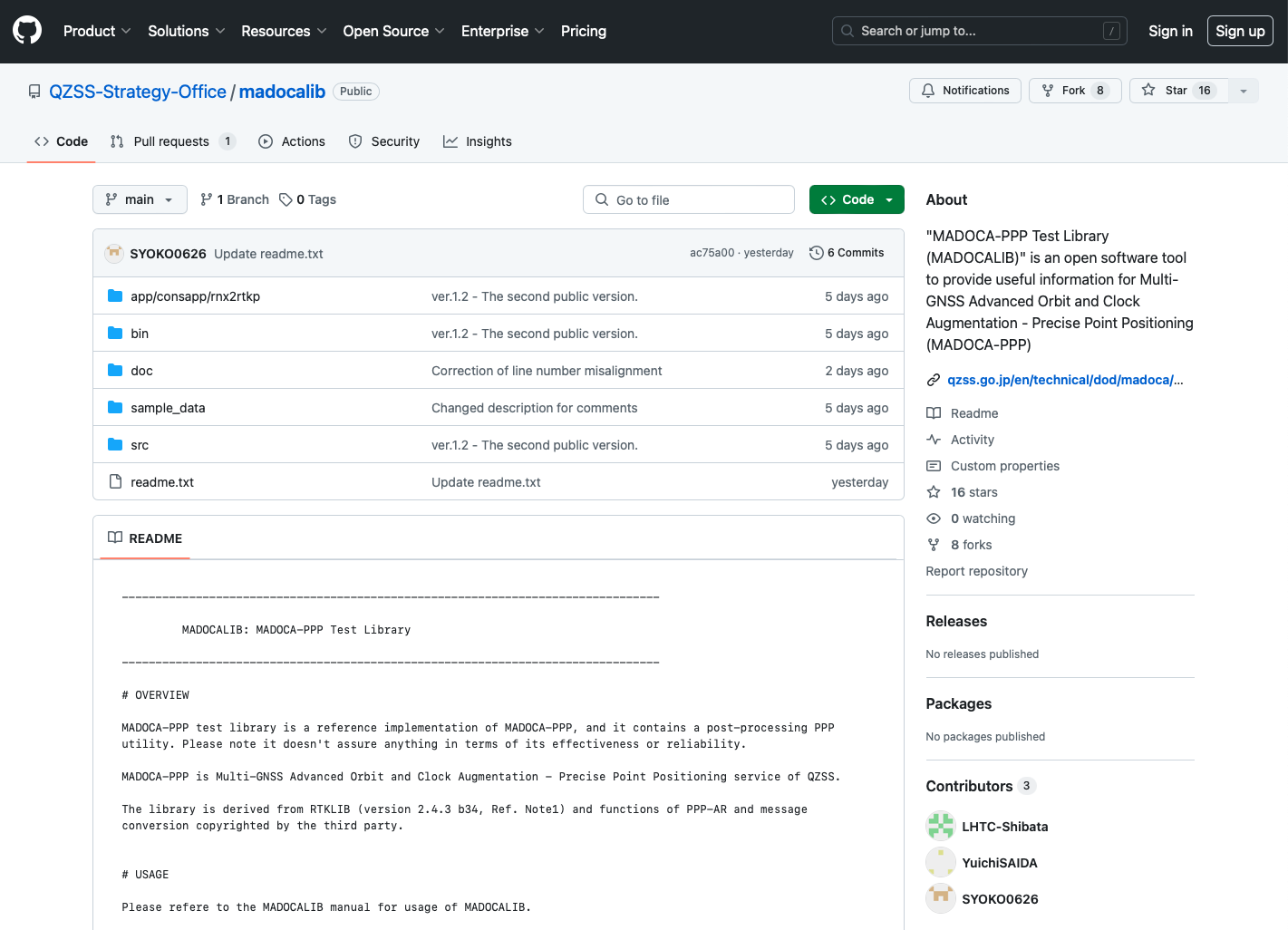Viewport: 1288px width, 930px height.
Task: Click Sign in
Action: 1170,31
